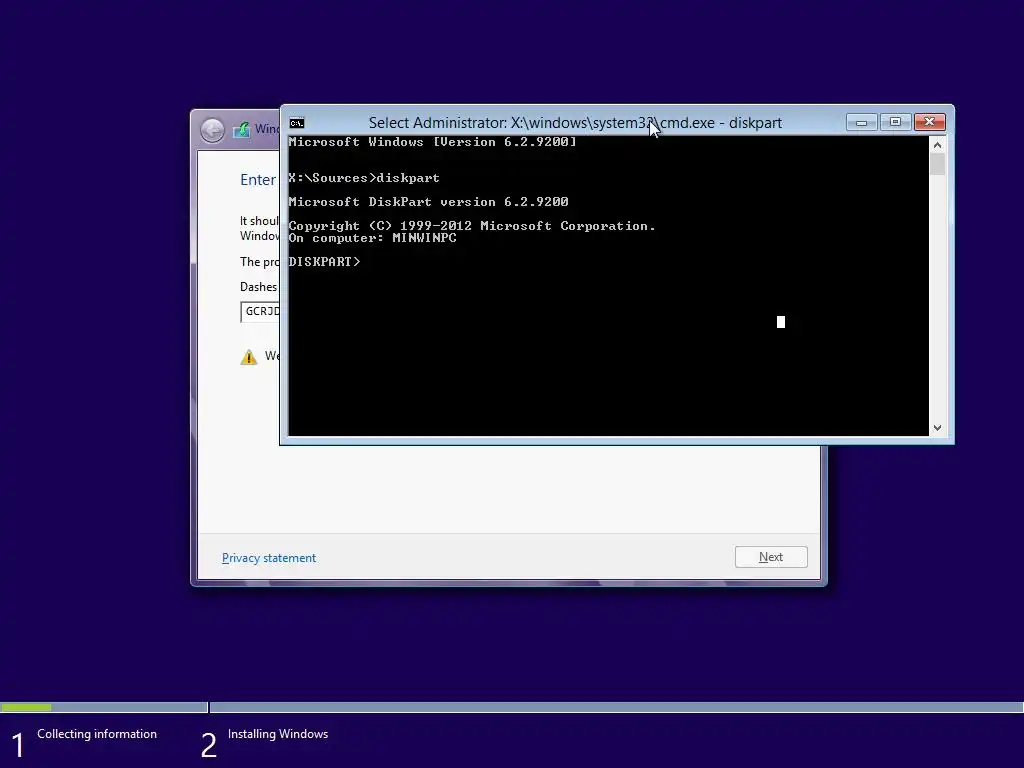
Task: Click the 'Collecting information' step label
Action: tap(97, 734)
